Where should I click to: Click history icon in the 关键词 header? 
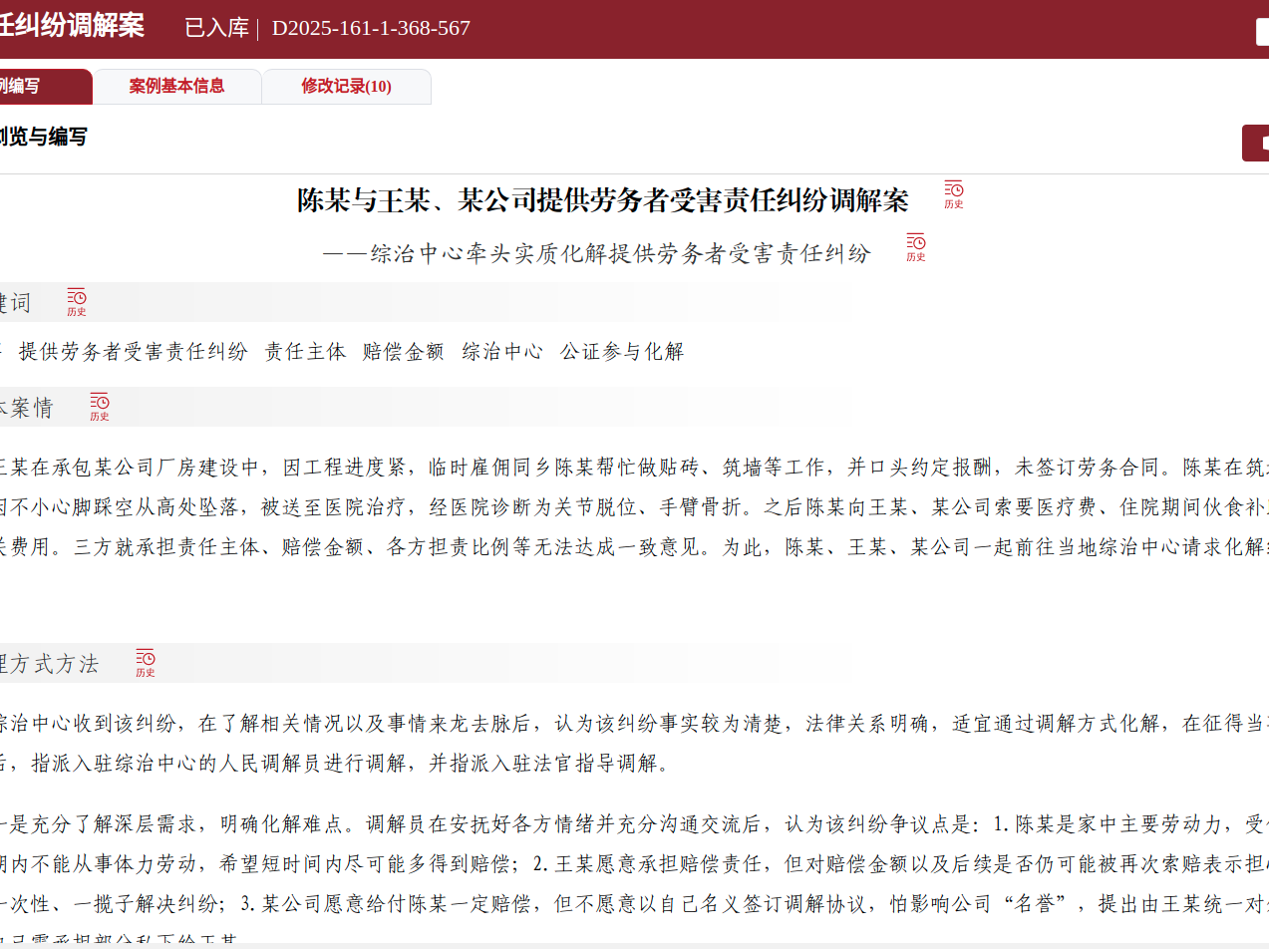coord(77,302)
